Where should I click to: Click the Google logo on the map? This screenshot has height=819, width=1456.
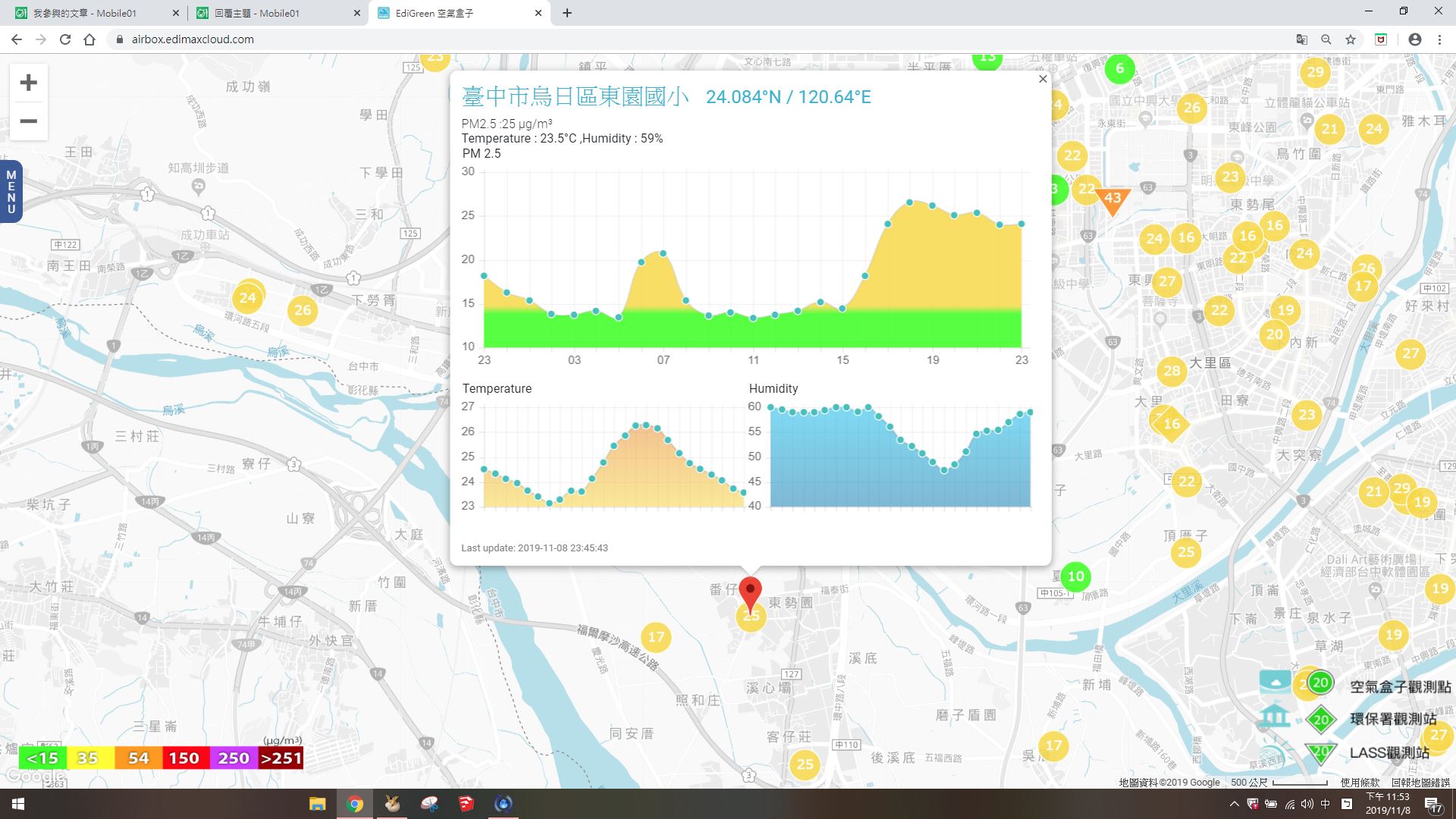(x=35, y=776)
